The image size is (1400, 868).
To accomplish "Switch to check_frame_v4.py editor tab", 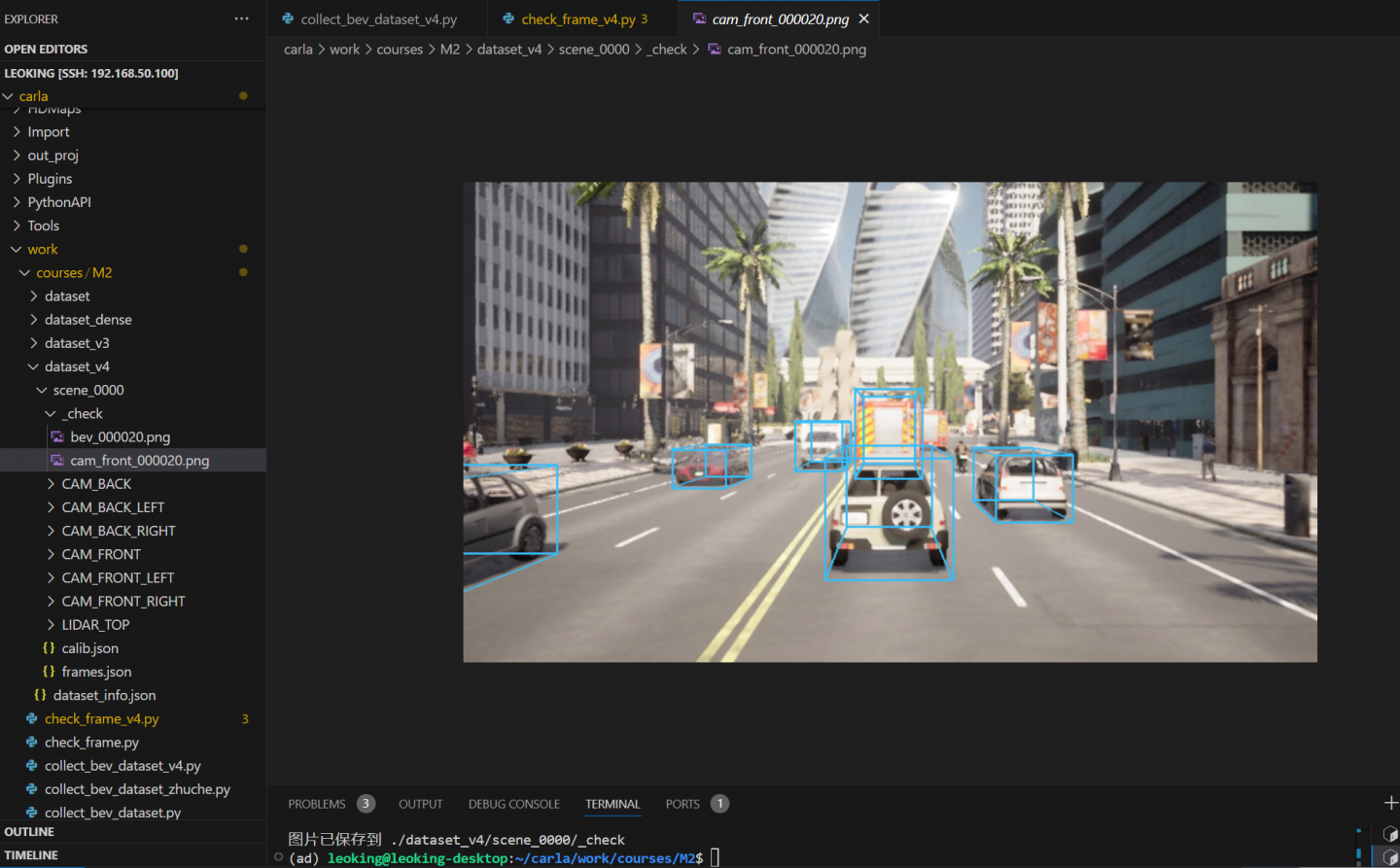I will [x=583, y=18].
